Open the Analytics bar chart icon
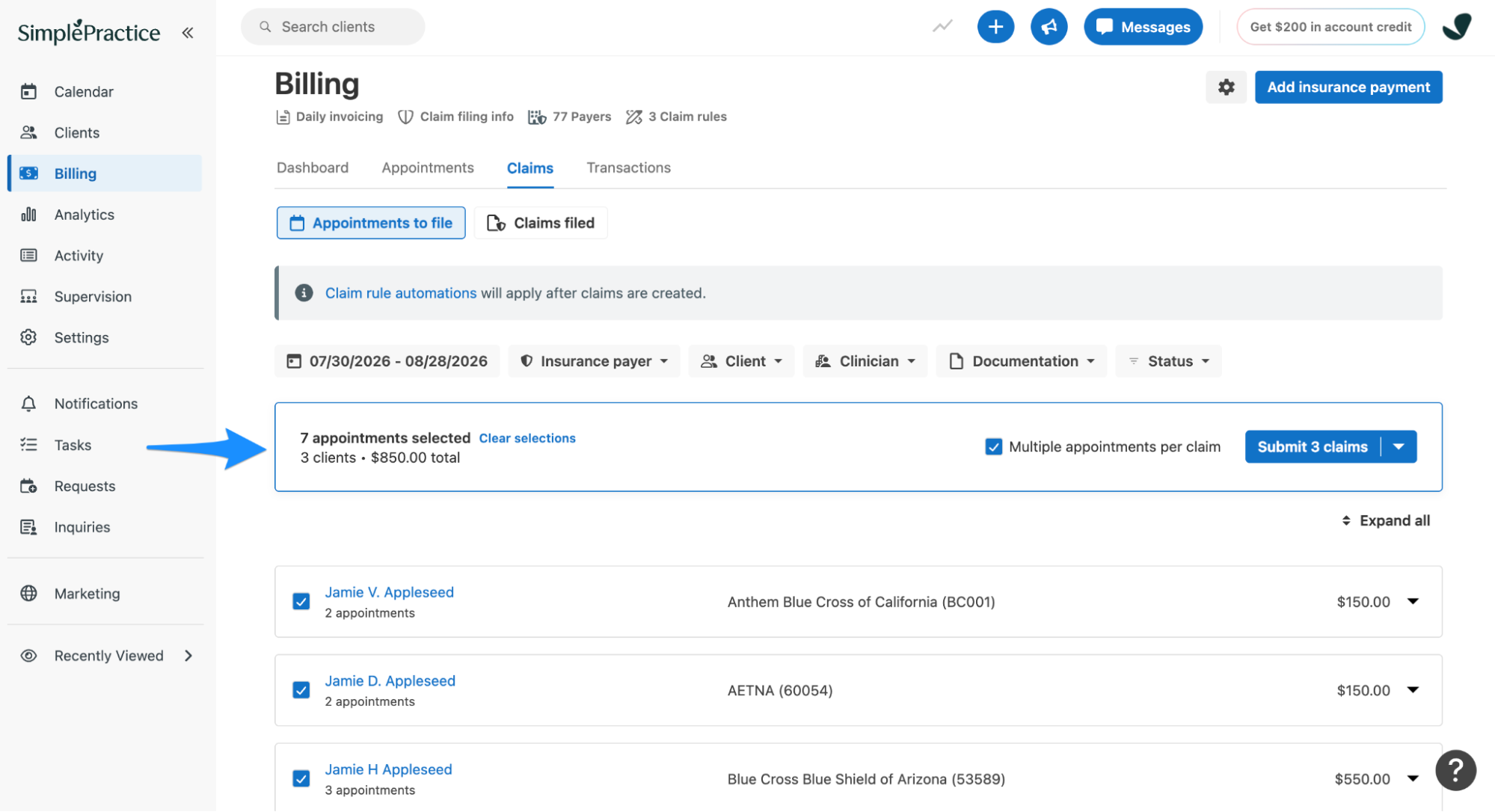 pyautogui.click(x=28, y=215)
